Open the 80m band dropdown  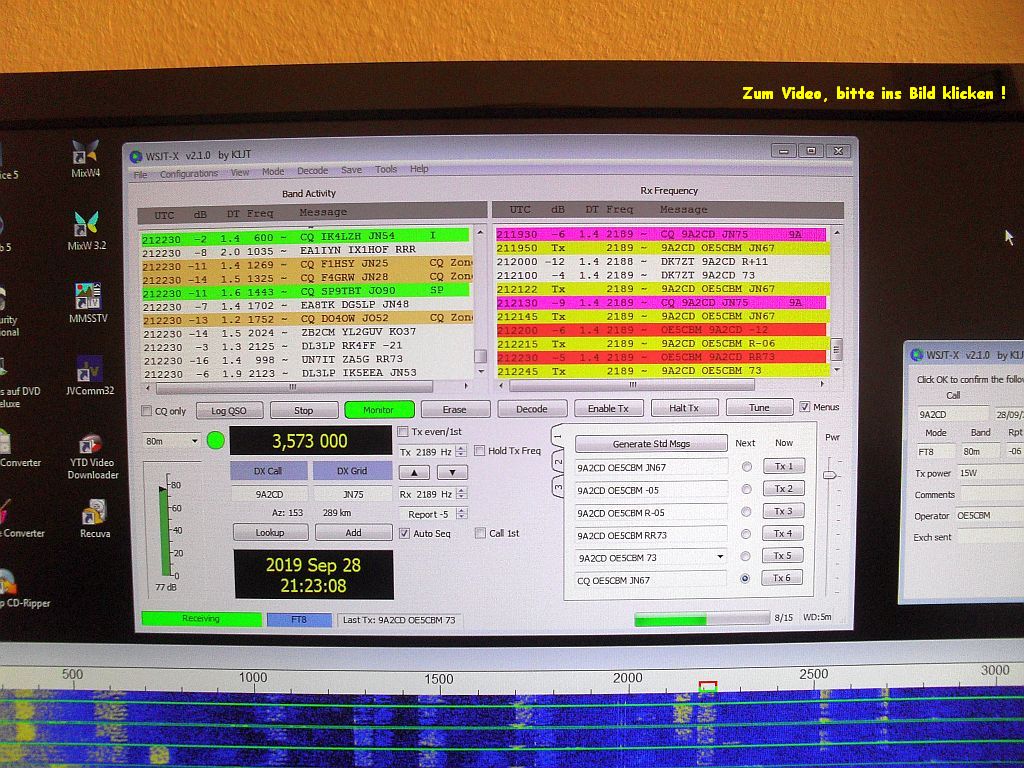[171, 441]
